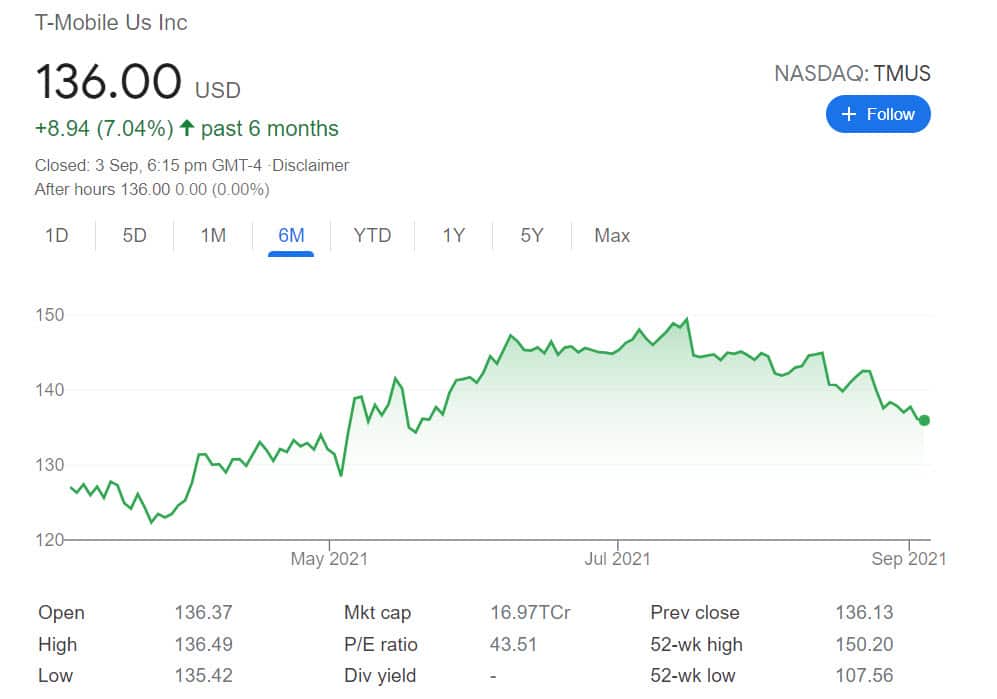Screen dimensions: 997x699
Task: Click the Mkt cap label
Action: [377, 612]
